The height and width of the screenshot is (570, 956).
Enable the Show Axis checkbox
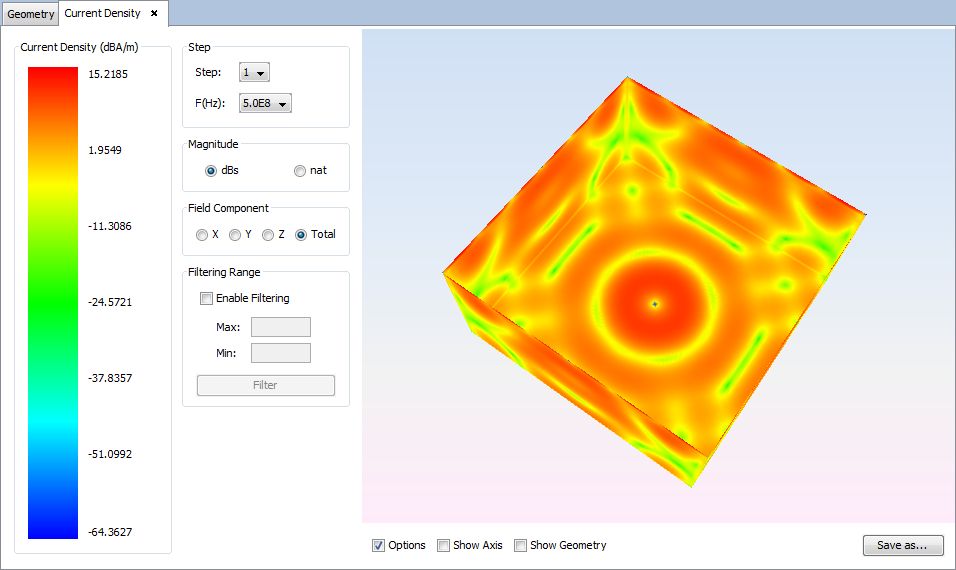pos(444,546)
